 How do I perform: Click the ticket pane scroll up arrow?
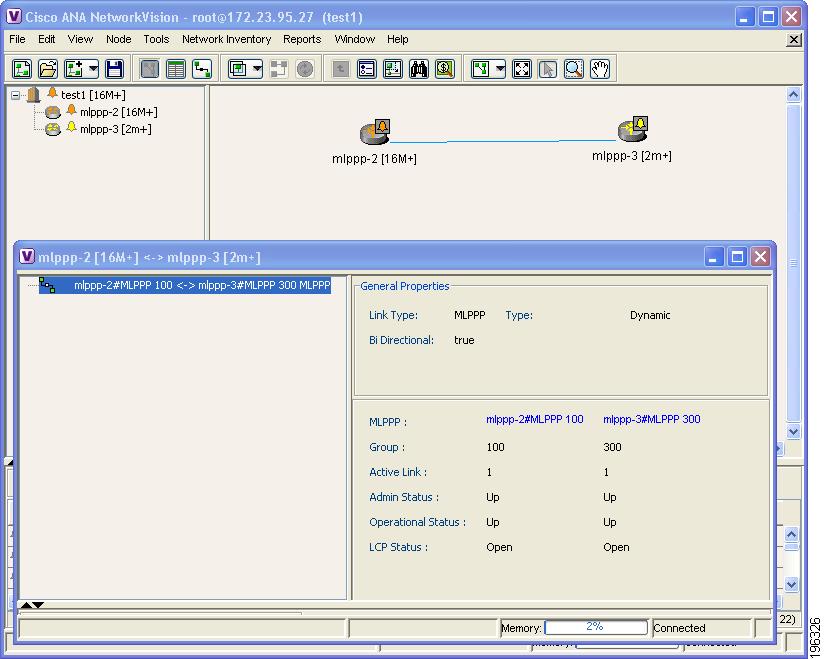click(x=792, y=534)
